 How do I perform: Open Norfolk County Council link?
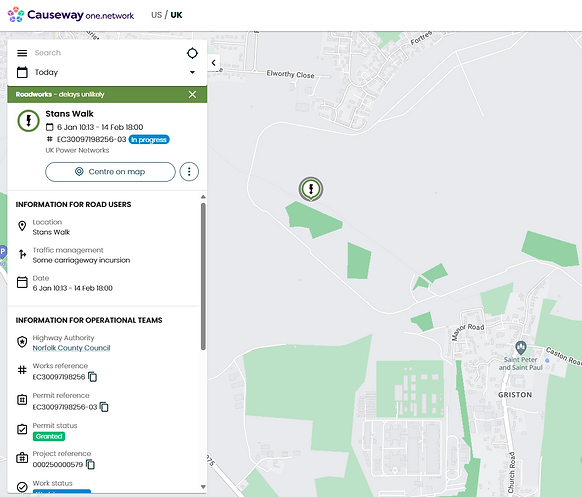click(x=71, y=348)
